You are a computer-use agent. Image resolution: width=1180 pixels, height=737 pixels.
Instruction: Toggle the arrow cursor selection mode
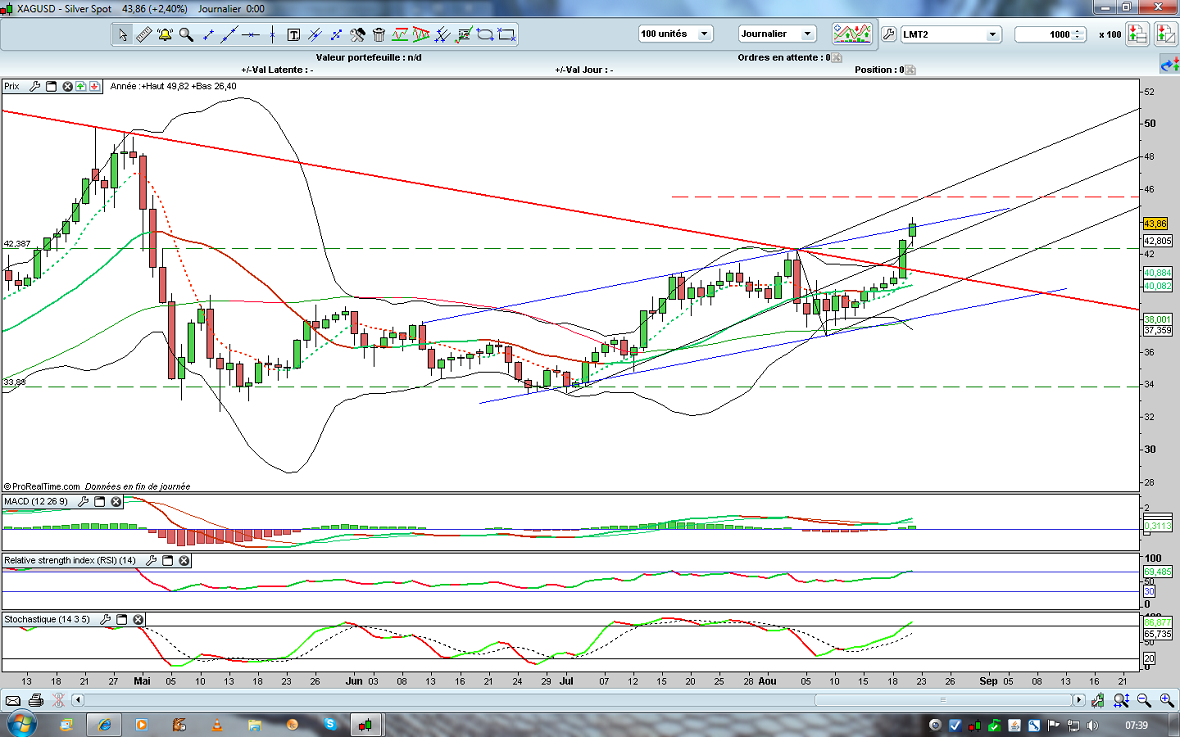122,34
